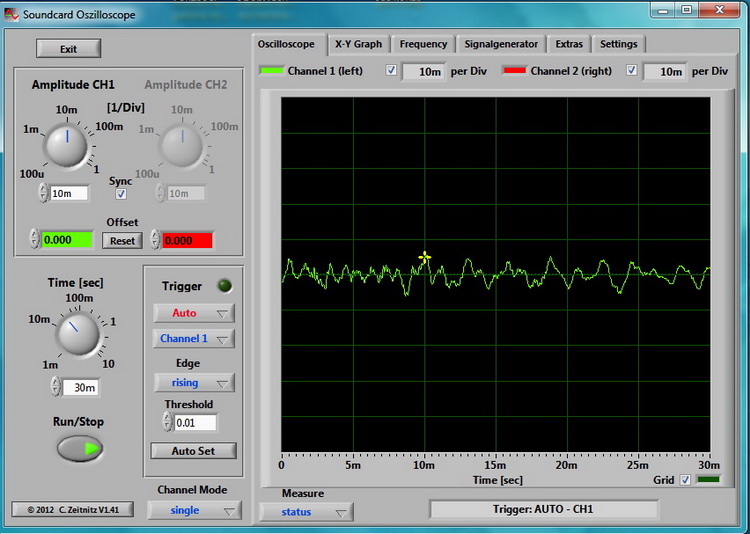
Task: Open the Measure status dropdown
Action: [x=306, y=512]
